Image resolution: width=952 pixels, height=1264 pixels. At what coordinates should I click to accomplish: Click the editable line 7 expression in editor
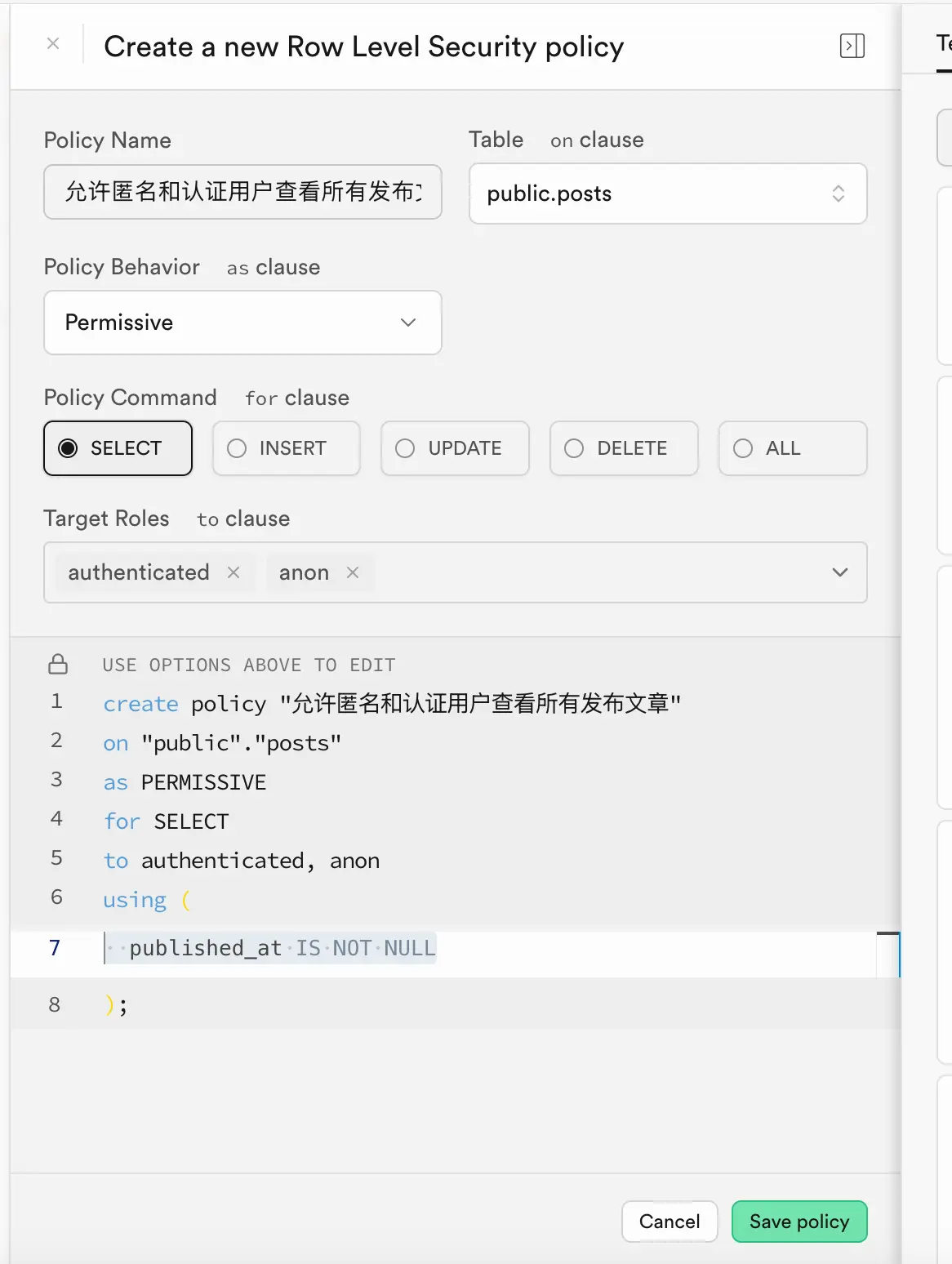282,948
